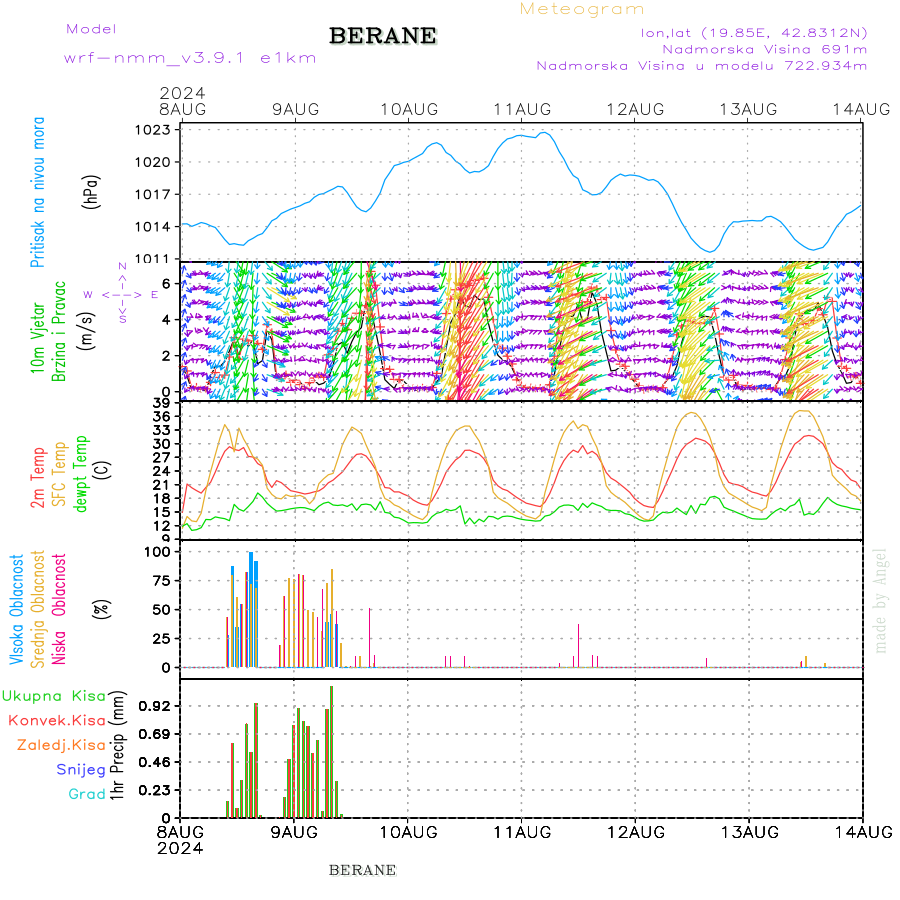
Task: Select the (%) cloud cover unit label
Action: (102, 608)
